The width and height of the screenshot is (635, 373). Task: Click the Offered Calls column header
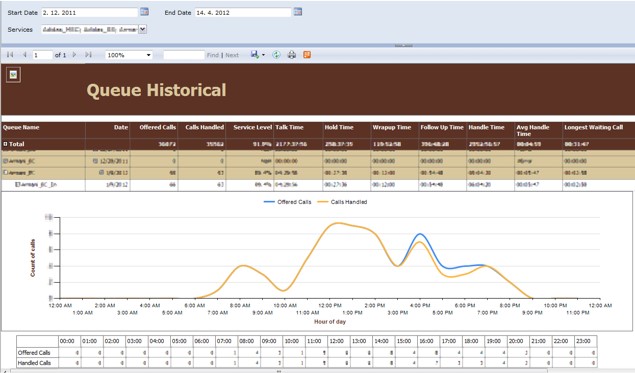coord(158,127)
